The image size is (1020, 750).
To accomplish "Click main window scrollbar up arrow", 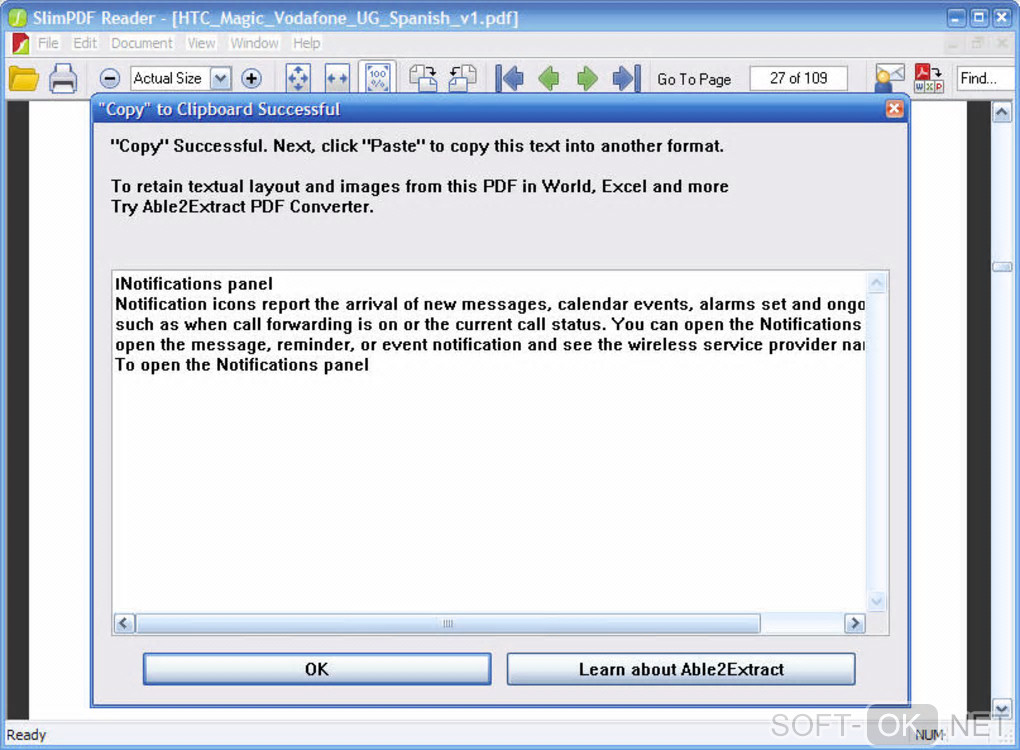I will click(x=1002, y=113).
